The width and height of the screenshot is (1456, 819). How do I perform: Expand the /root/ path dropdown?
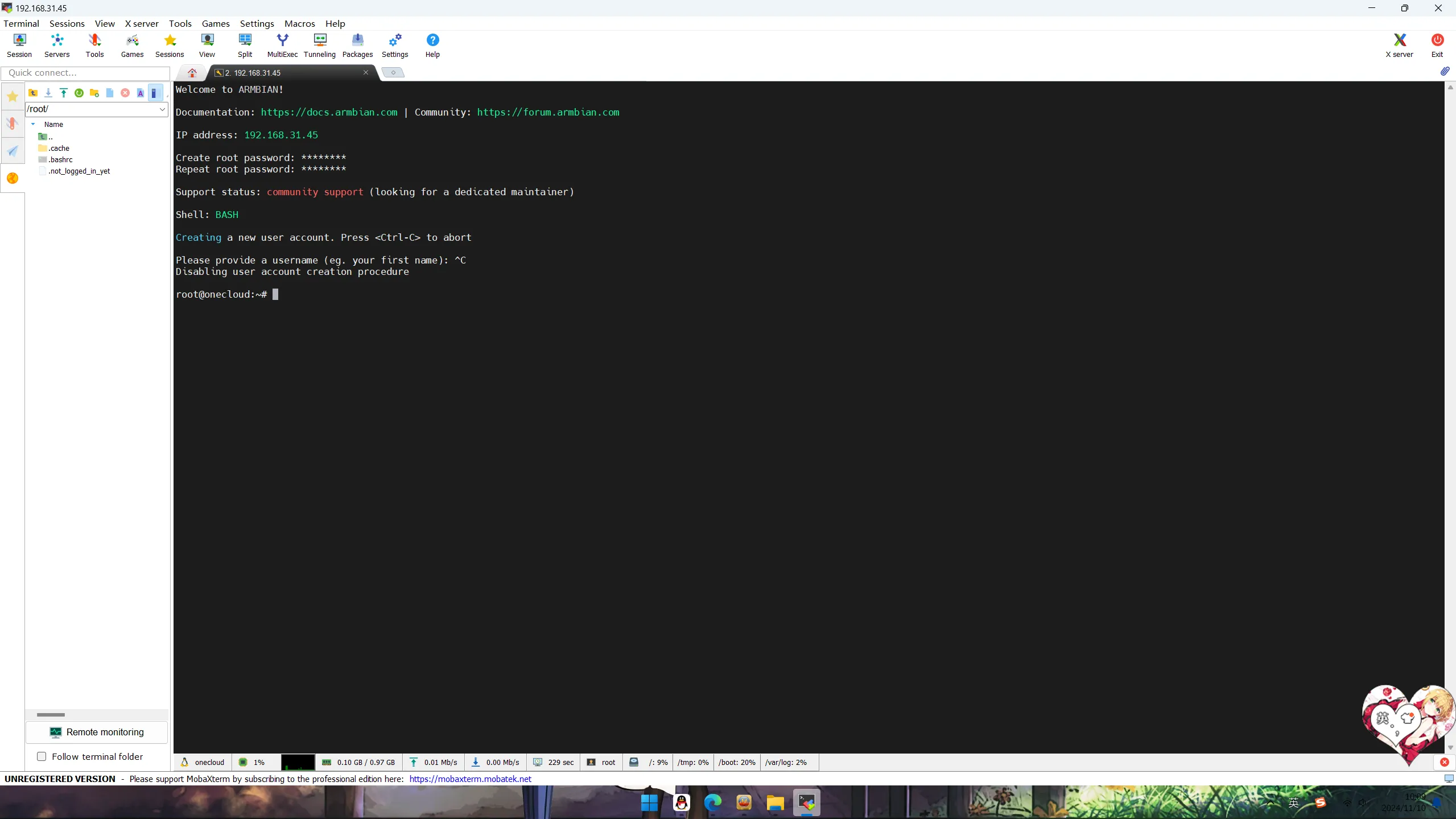162,109
